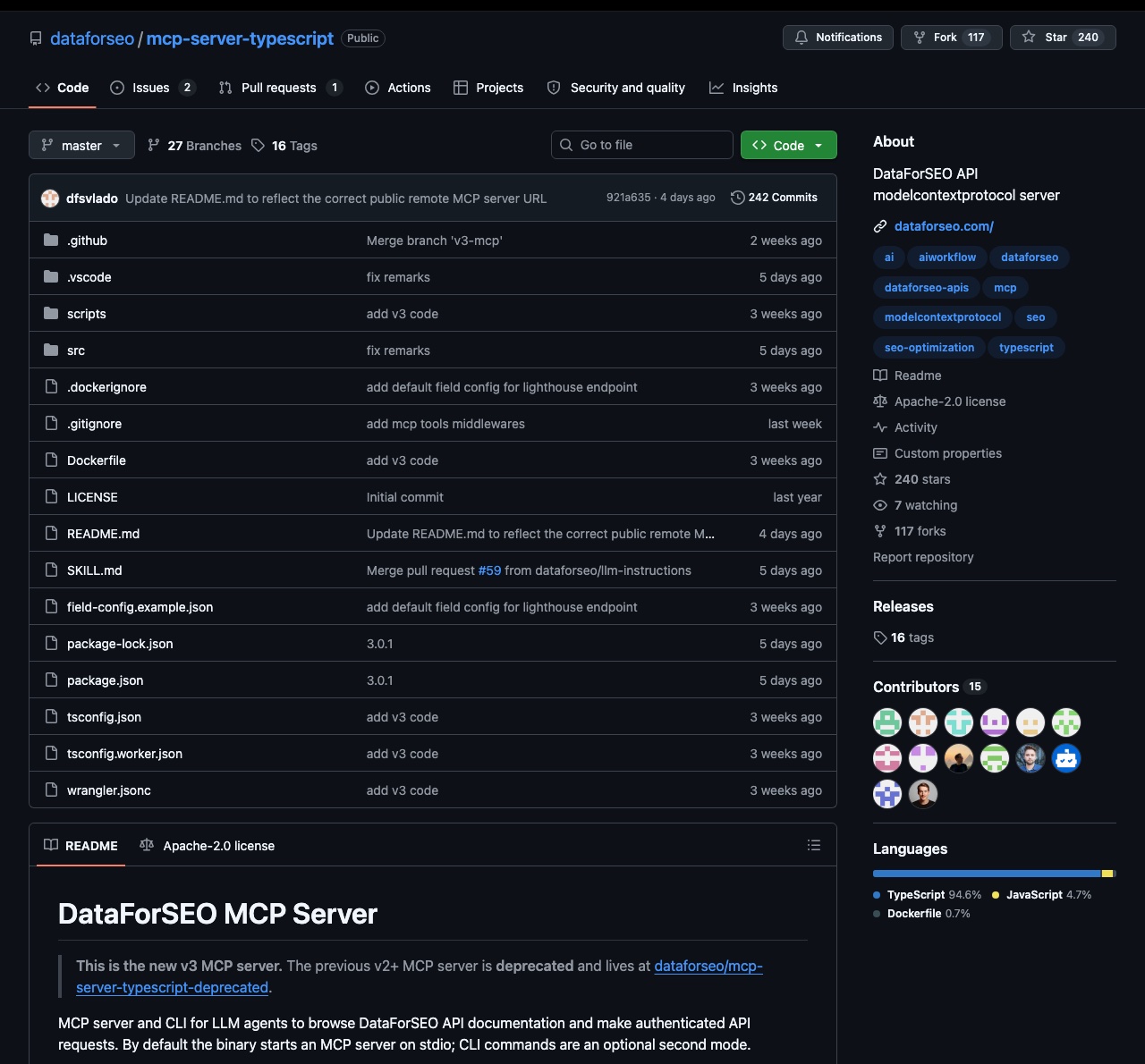Image resolution: width=1145 pixels, height=1064 pixels.
Task: Open mcp-server-typescript repository name link
Action: [x=240, y=38]
